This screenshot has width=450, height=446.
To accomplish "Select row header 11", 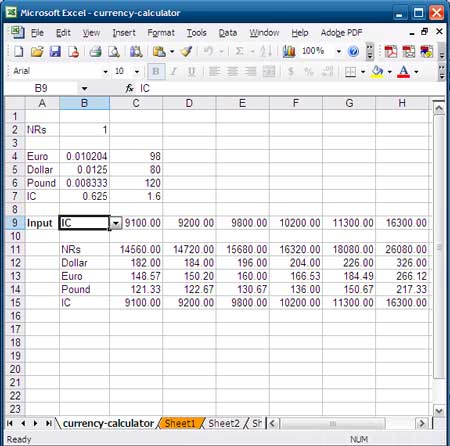I will click(x=15, y=249).
